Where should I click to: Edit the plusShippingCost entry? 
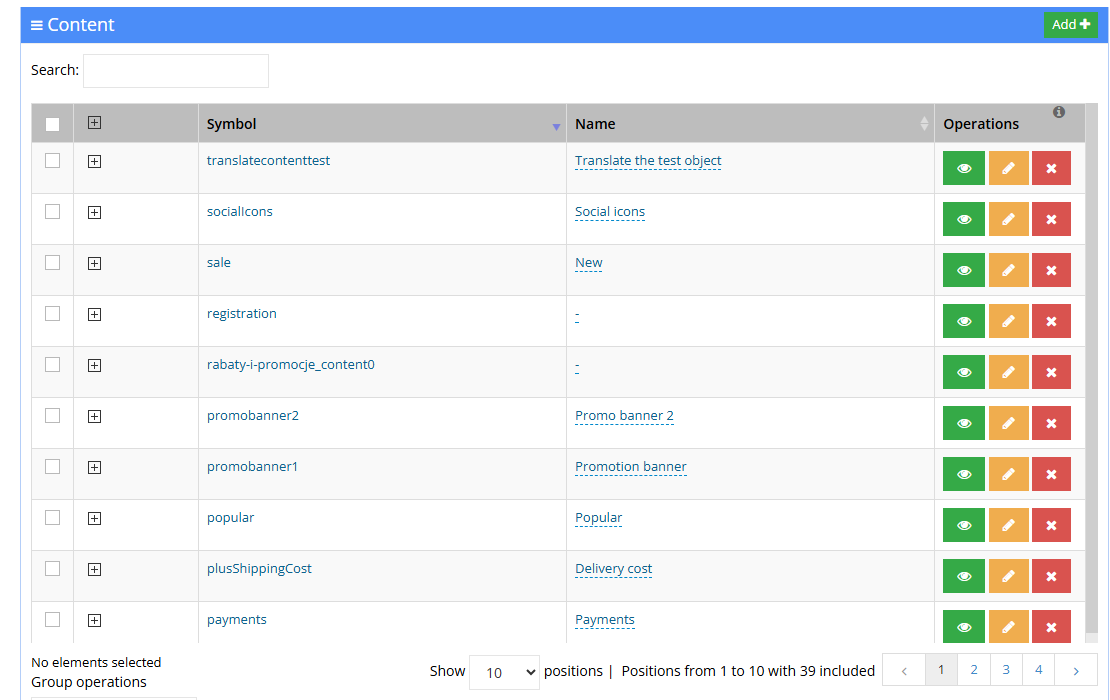click(1008, 576)
